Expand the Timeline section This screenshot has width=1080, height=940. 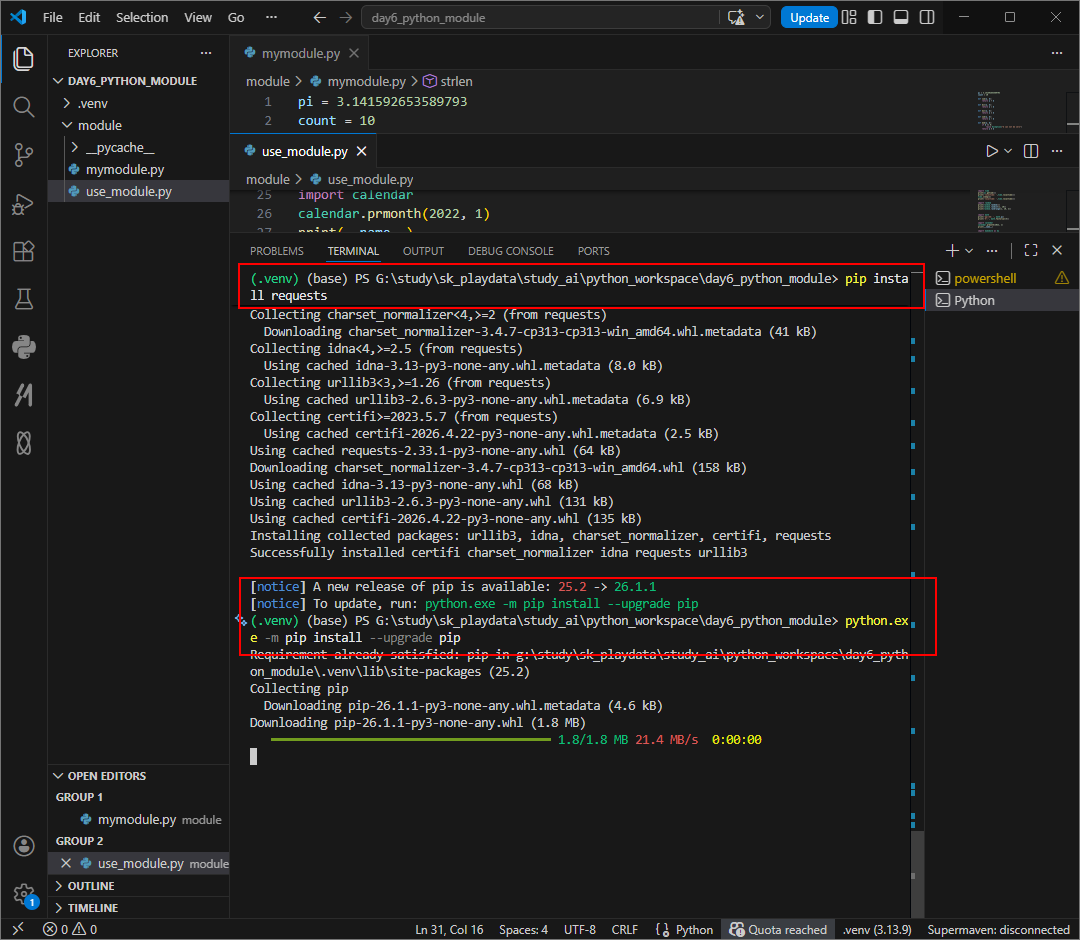click(138, 908)
